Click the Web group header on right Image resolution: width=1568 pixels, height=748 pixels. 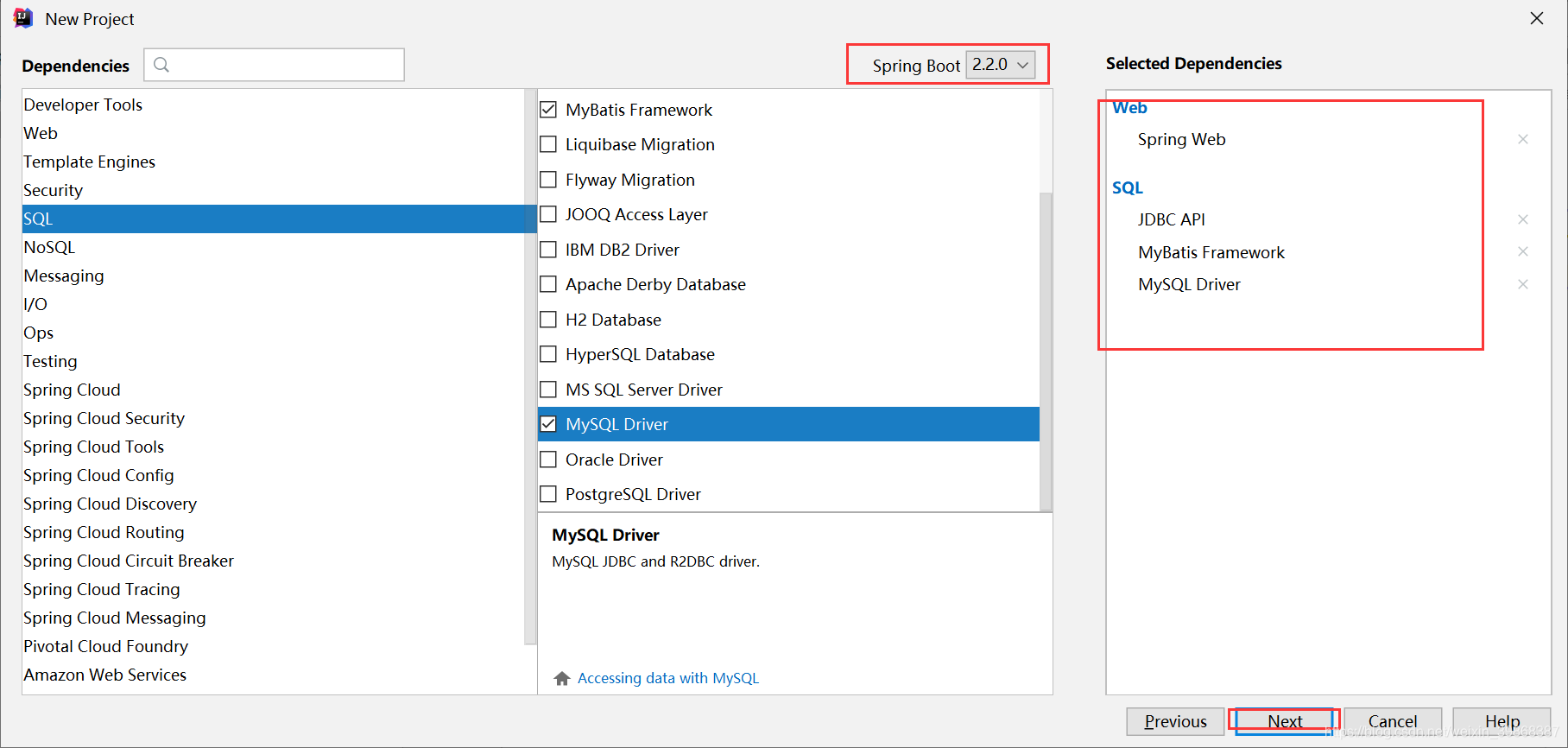coord(1129,107)
